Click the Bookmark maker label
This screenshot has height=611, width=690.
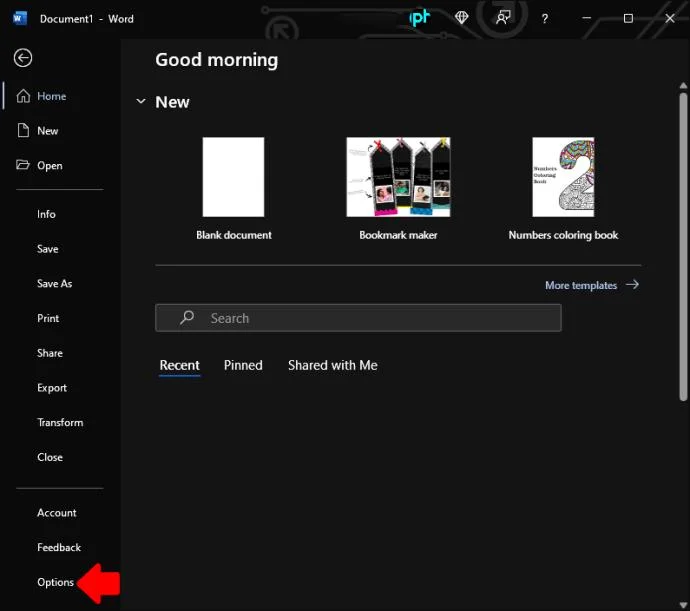398,235
